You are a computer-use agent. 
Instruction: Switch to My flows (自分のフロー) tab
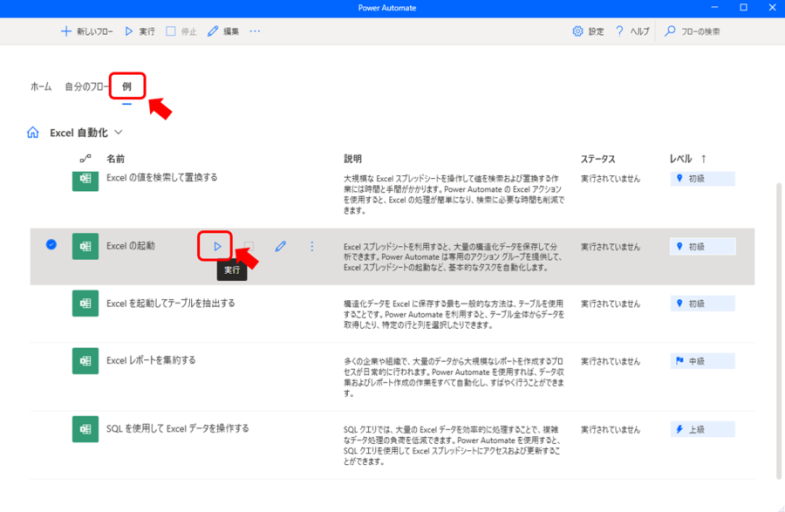87,87
